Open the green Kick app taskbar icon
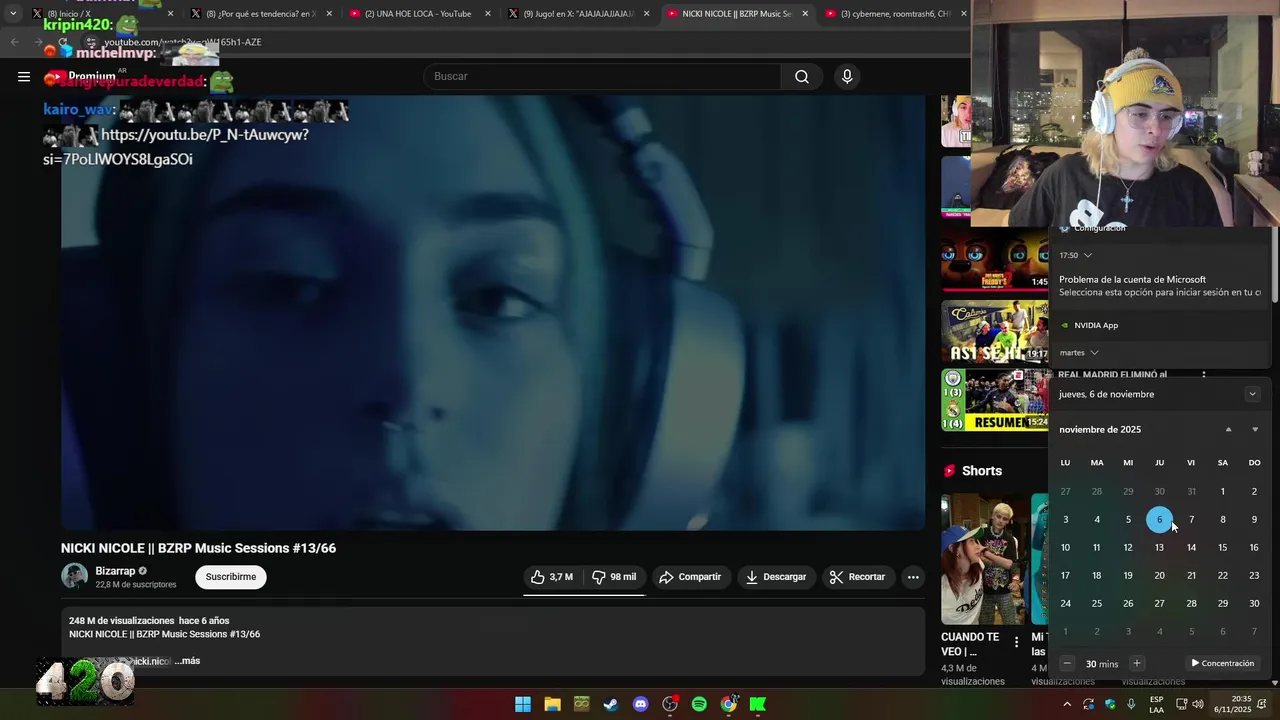Screen dimensions: 1280x720 (758, 704)
